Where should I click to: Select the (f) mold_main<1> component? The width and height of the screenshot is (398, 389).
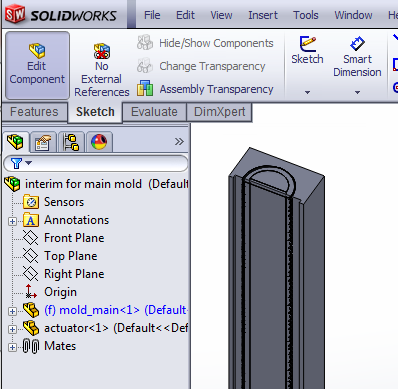coord(105,310)
